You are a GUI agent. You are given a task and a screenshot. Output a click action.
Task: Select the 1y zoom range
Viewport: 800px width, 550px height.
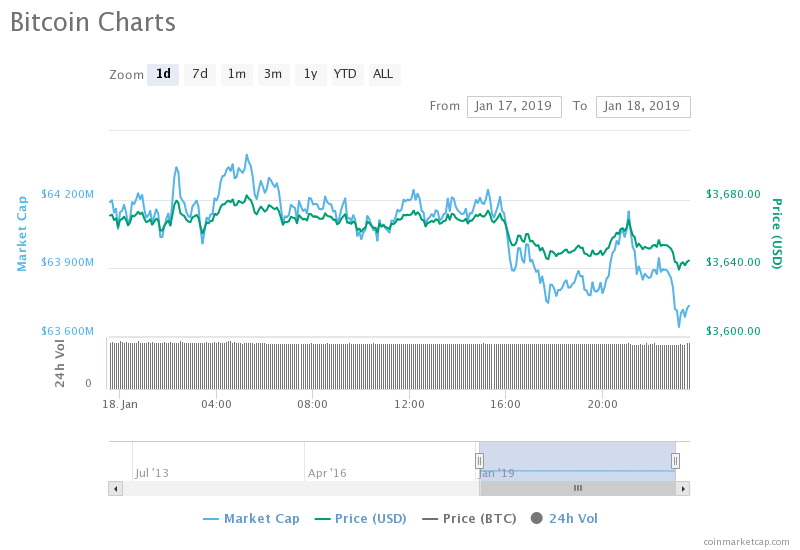tap(310, 74)
